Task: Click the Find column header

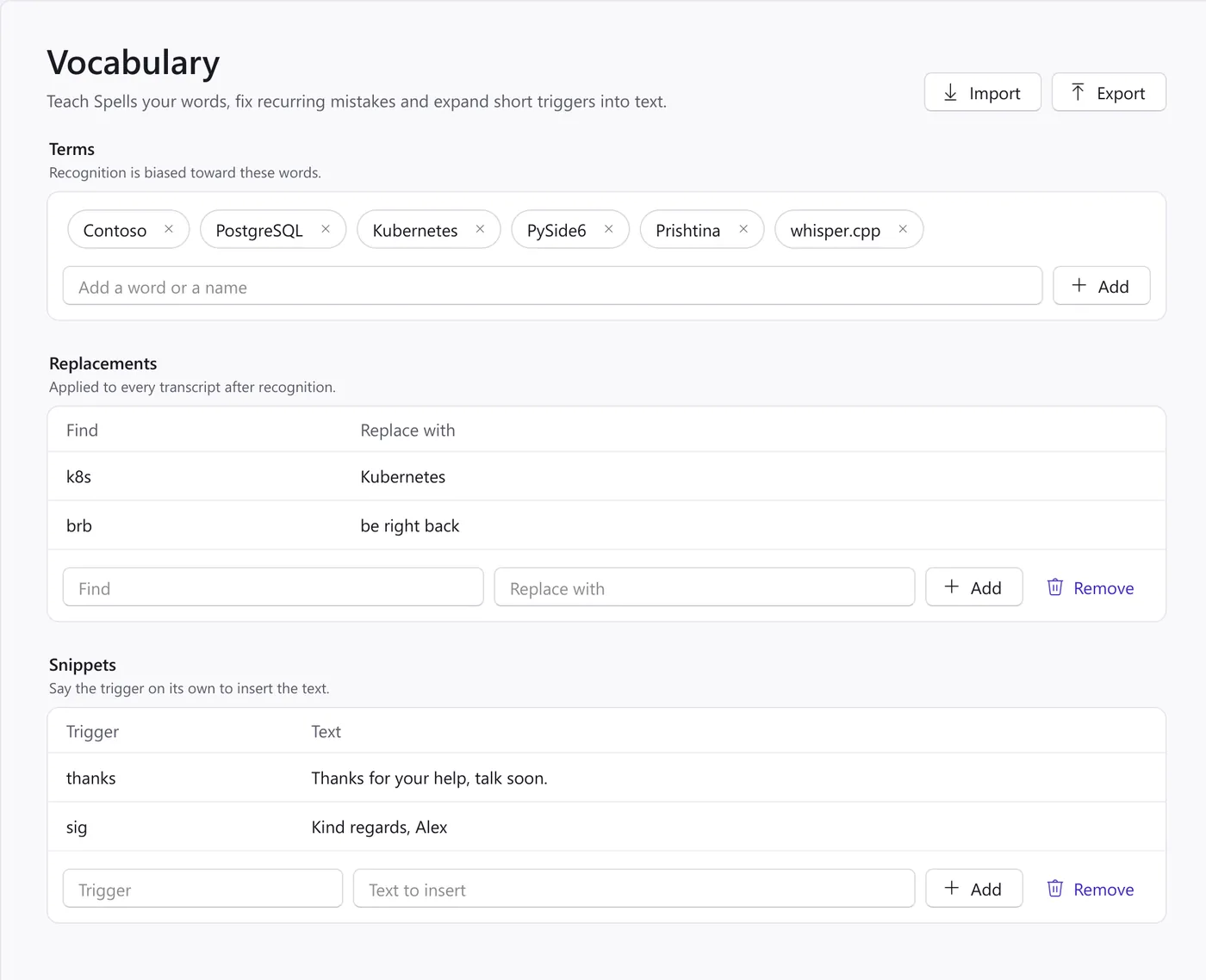Action: click(x=82, y=430)
